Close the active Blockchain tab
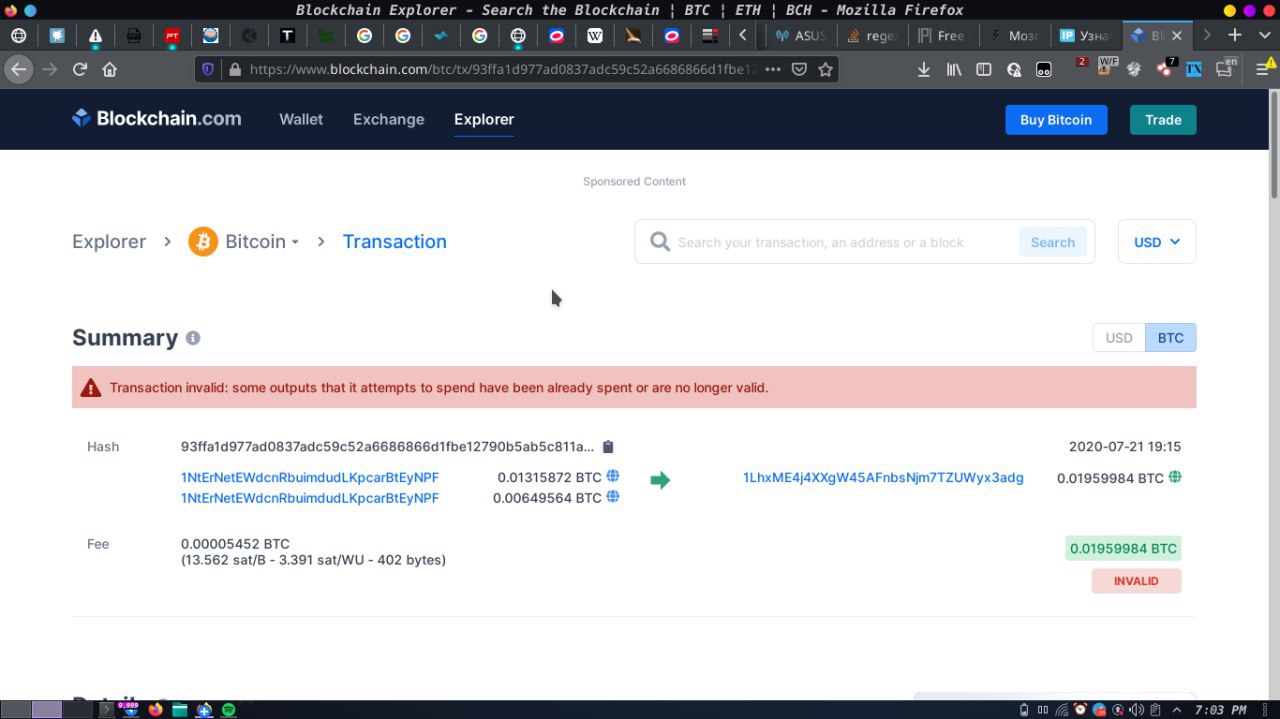The height and width of the screenshot is (719, 1280). click(1177, 35)
